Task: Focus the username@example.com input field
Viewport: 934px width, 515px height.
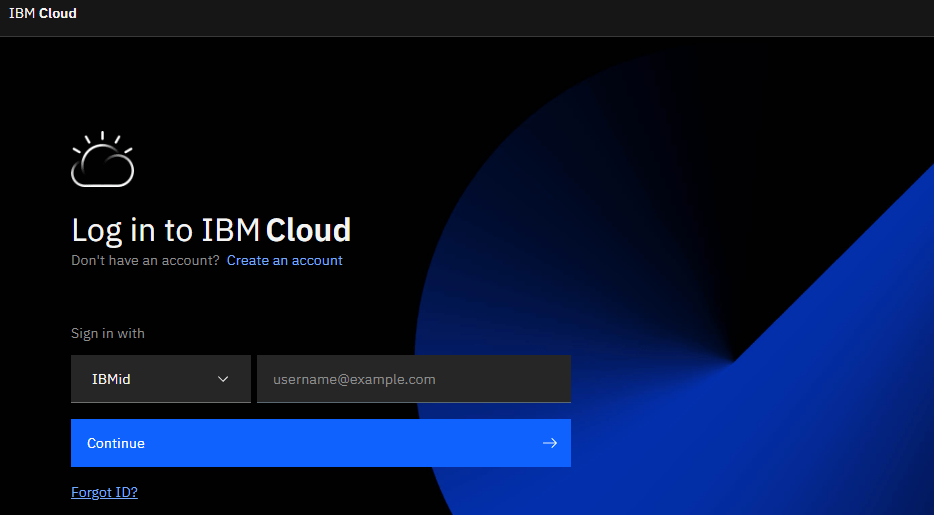Action: tap(414, 379)
